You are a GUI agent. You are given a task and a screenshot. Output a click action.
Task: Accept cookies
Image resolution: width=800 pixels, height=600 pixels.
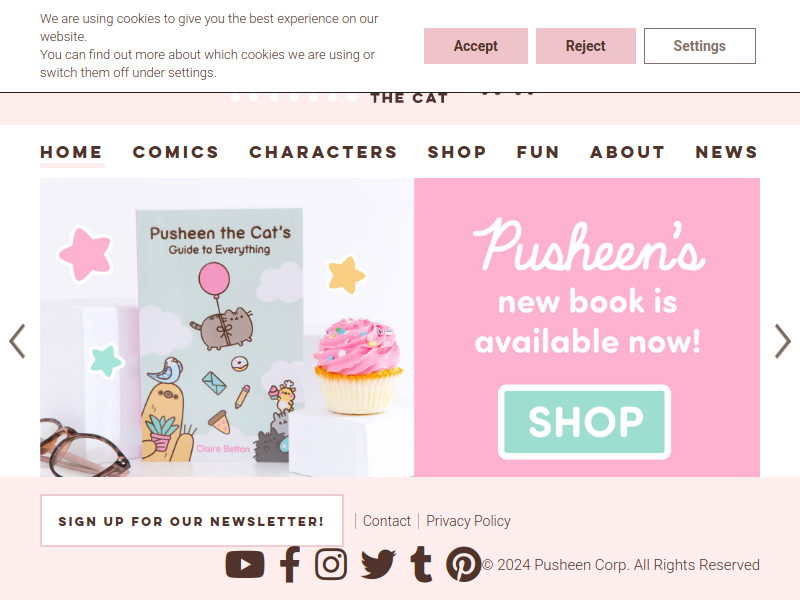pos(476,46)
